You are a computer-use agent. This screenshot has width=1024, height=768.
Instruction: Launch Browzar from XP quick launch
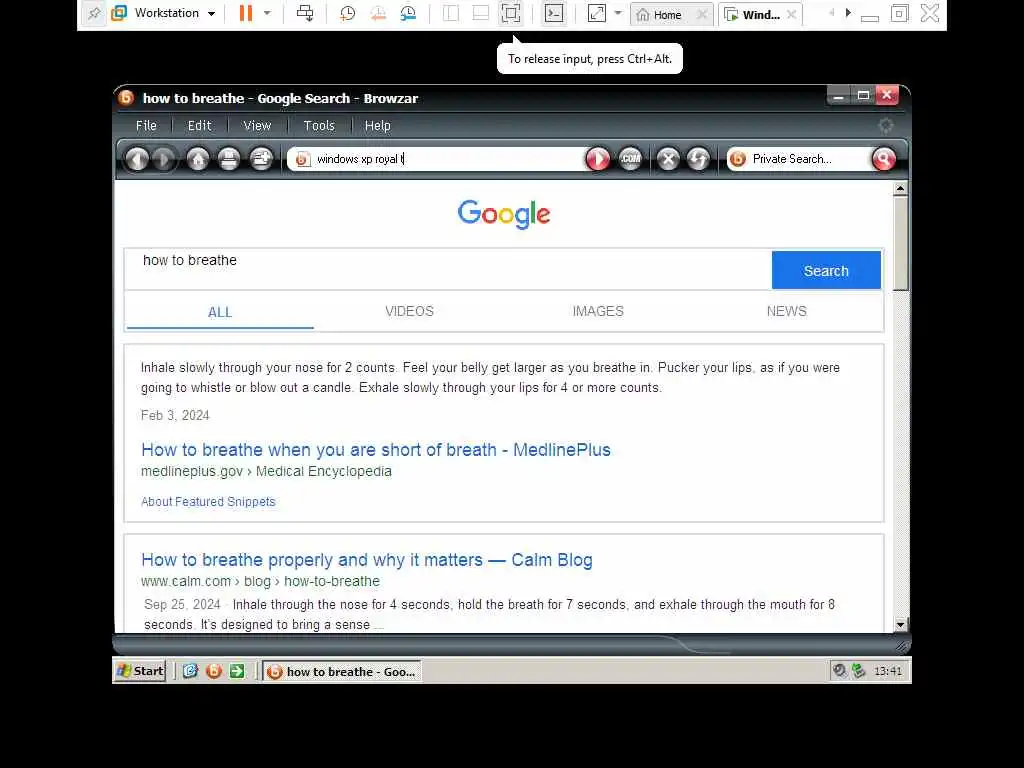point(214,671)
